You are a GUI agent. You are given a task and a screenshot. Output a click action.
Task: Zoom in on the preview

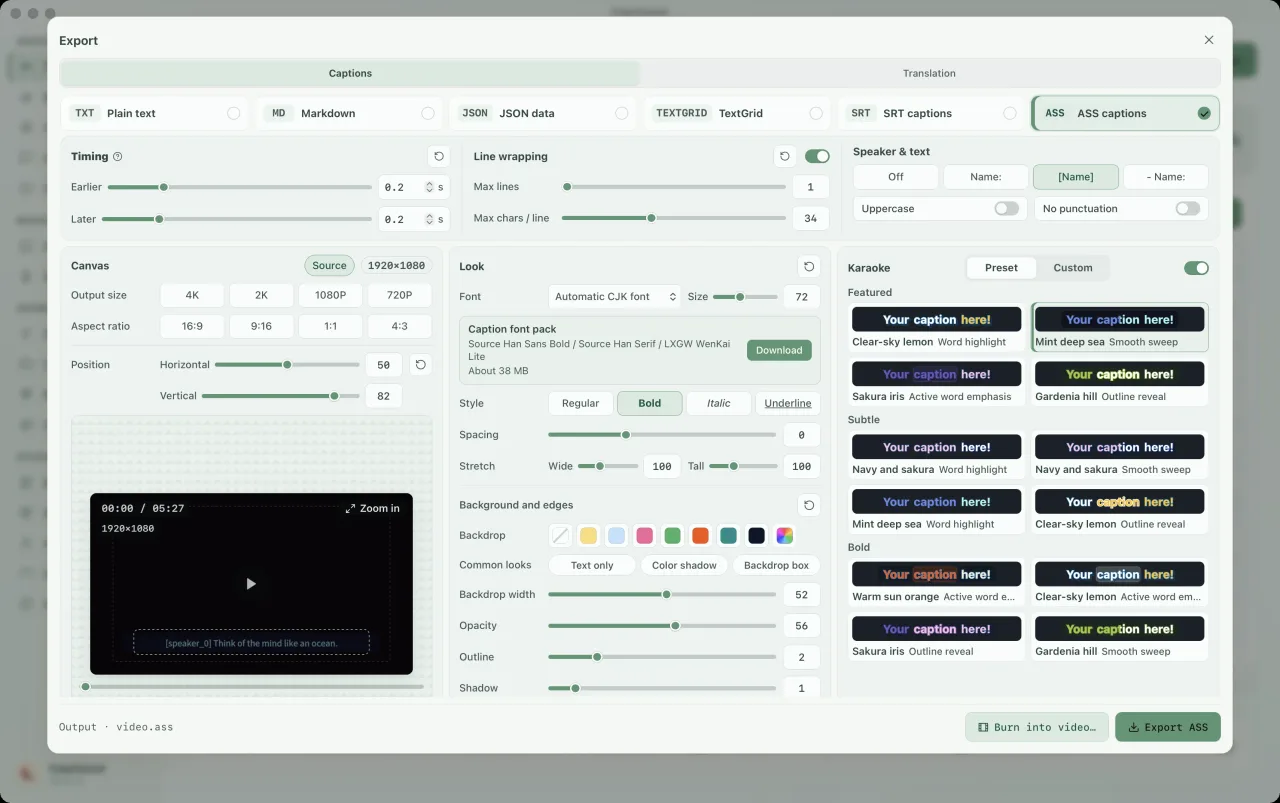pyautogui.click(x=372, y=508)
